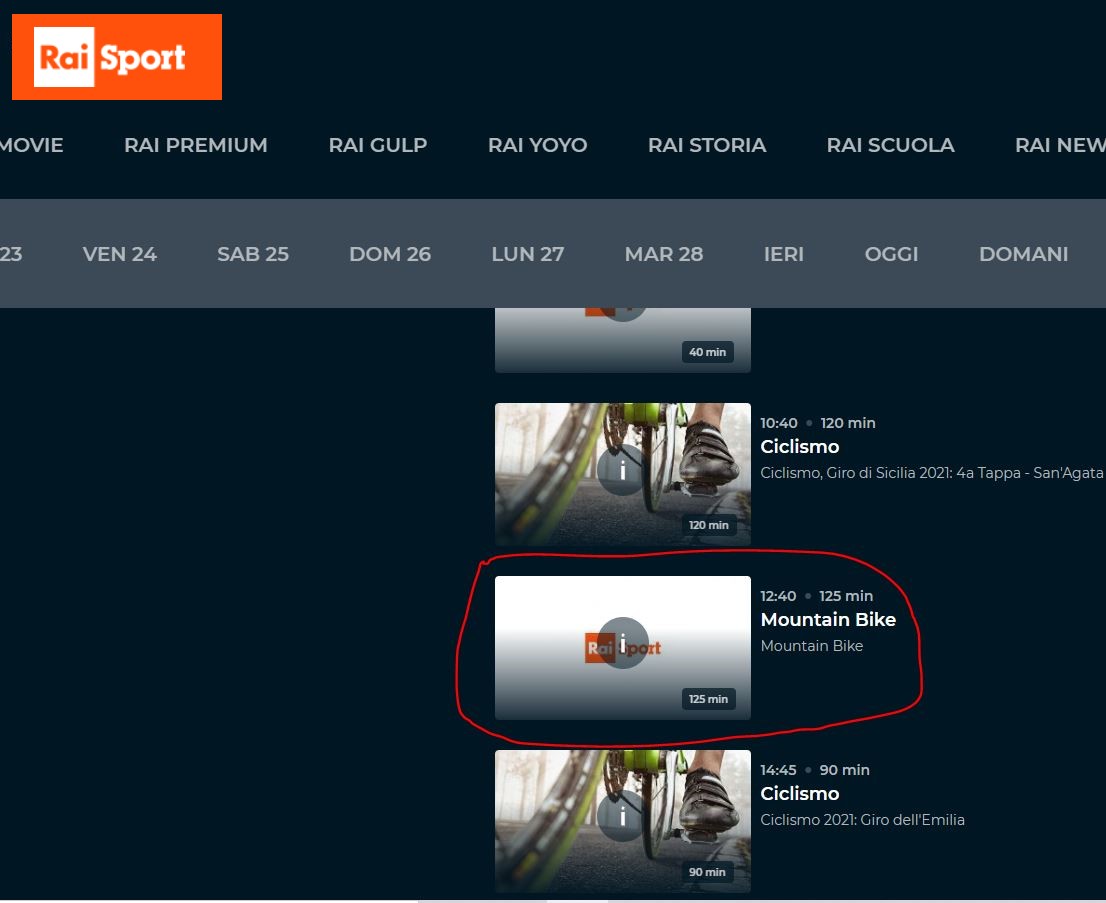Click the 90 min Ciclismo thumbnail

tap(623, 821)
